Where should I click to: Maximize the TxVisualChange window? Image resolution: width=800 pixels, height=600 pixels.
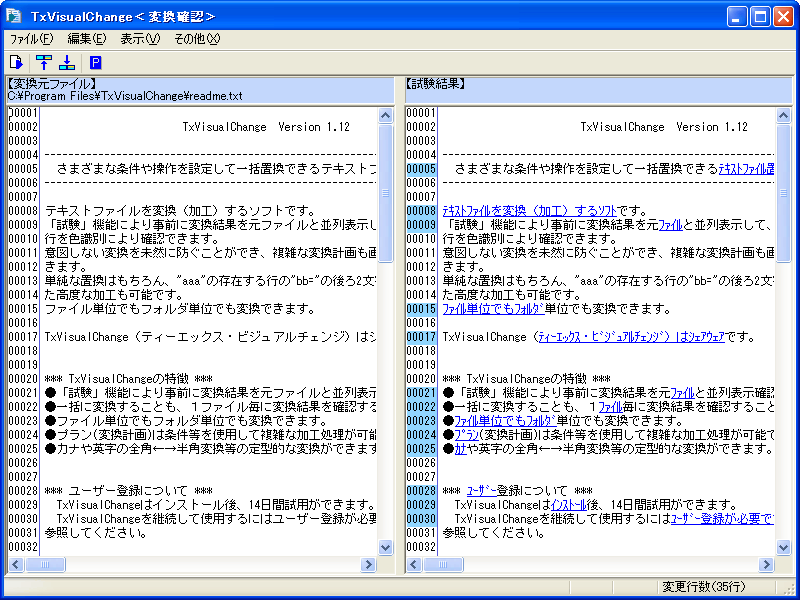(760, 17)
